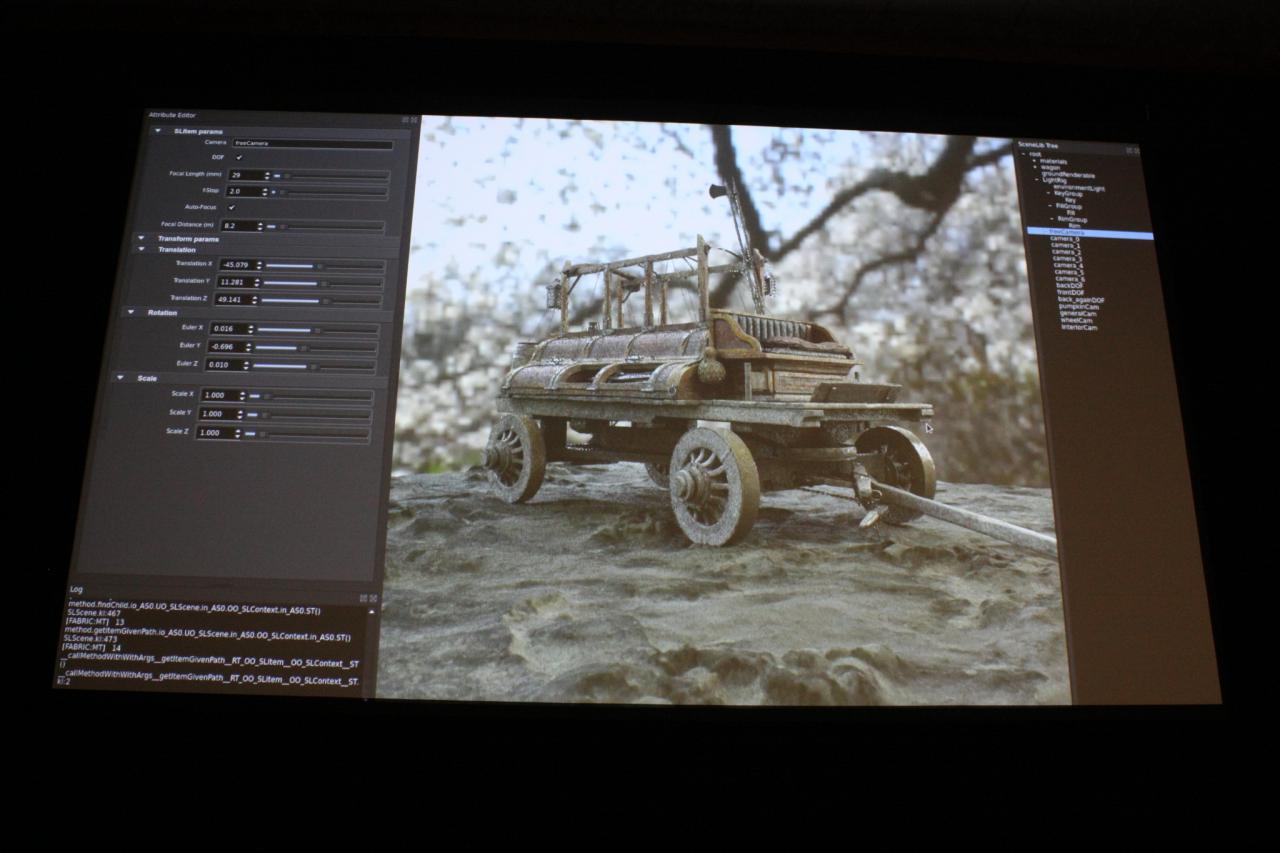Toggle the DOF checkbox
This screenshot has height=853, width=1280.
(239, 157)
